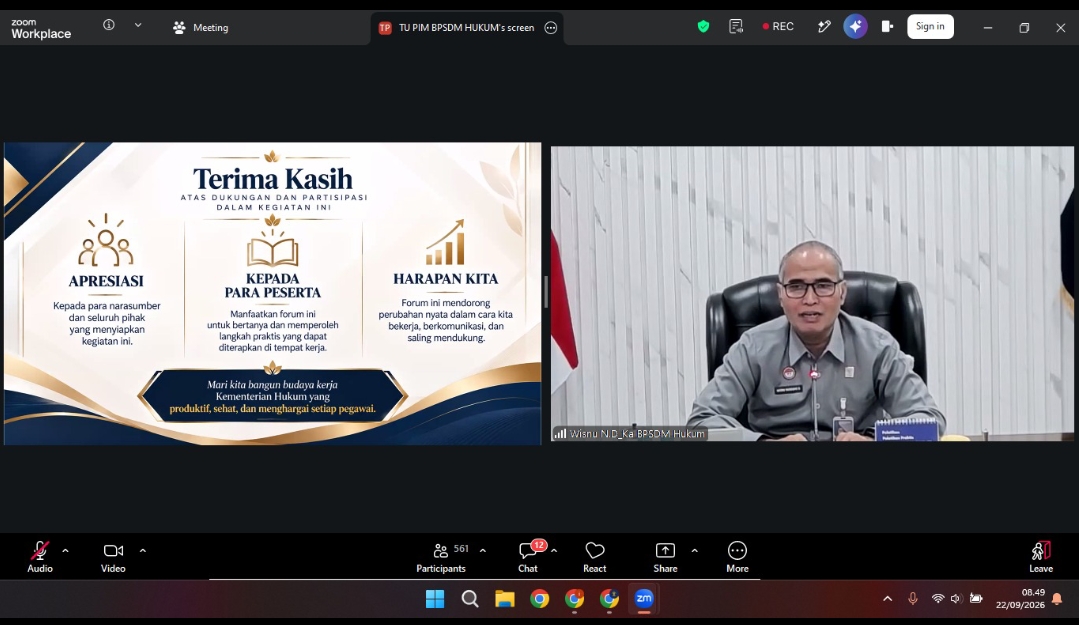Open screen-share options ellipsis in tab
Image resolution: width=1079 pixels, height=625 pixels.
551,28
